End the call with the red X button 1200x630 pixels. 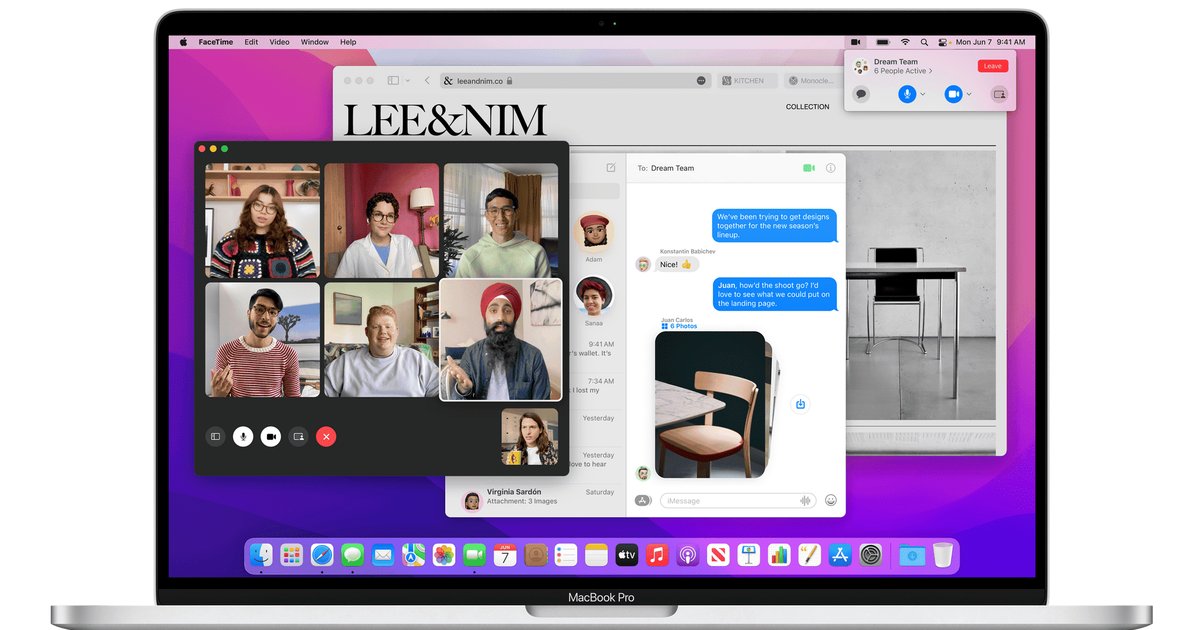(326, 436)
